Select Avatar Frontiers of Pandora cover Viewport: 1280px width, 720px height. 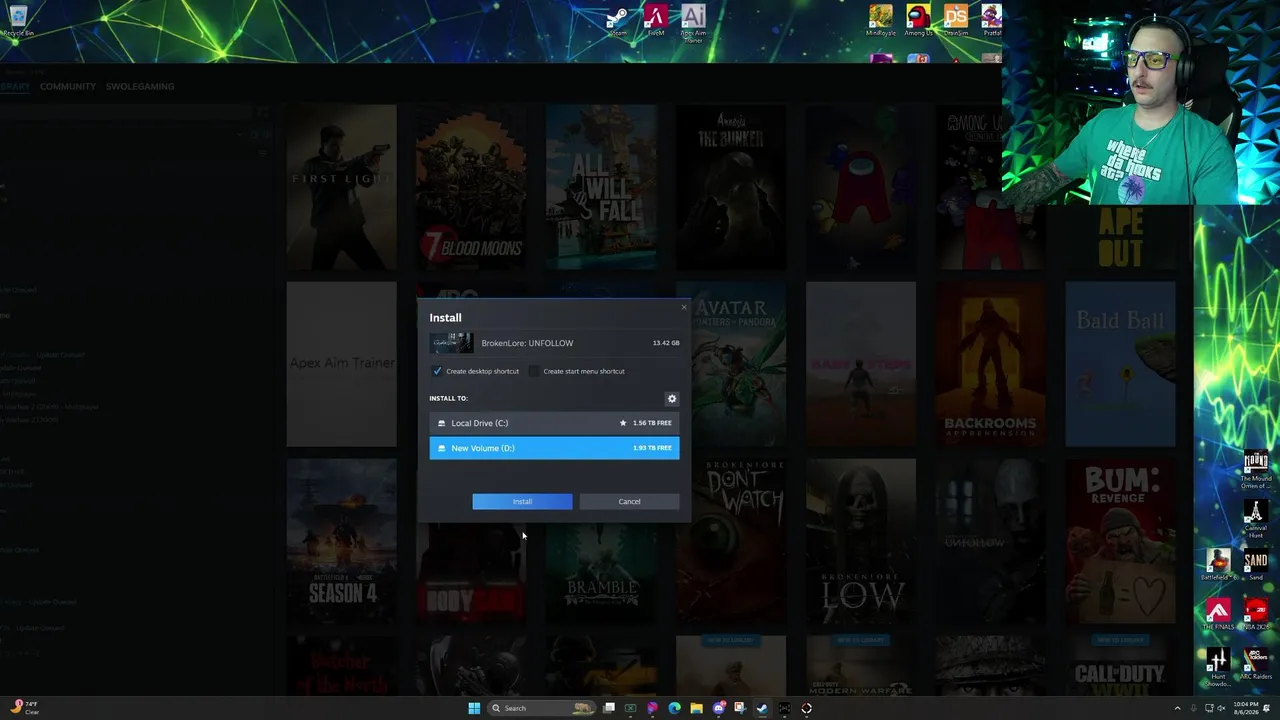click(x=738, y=364)
